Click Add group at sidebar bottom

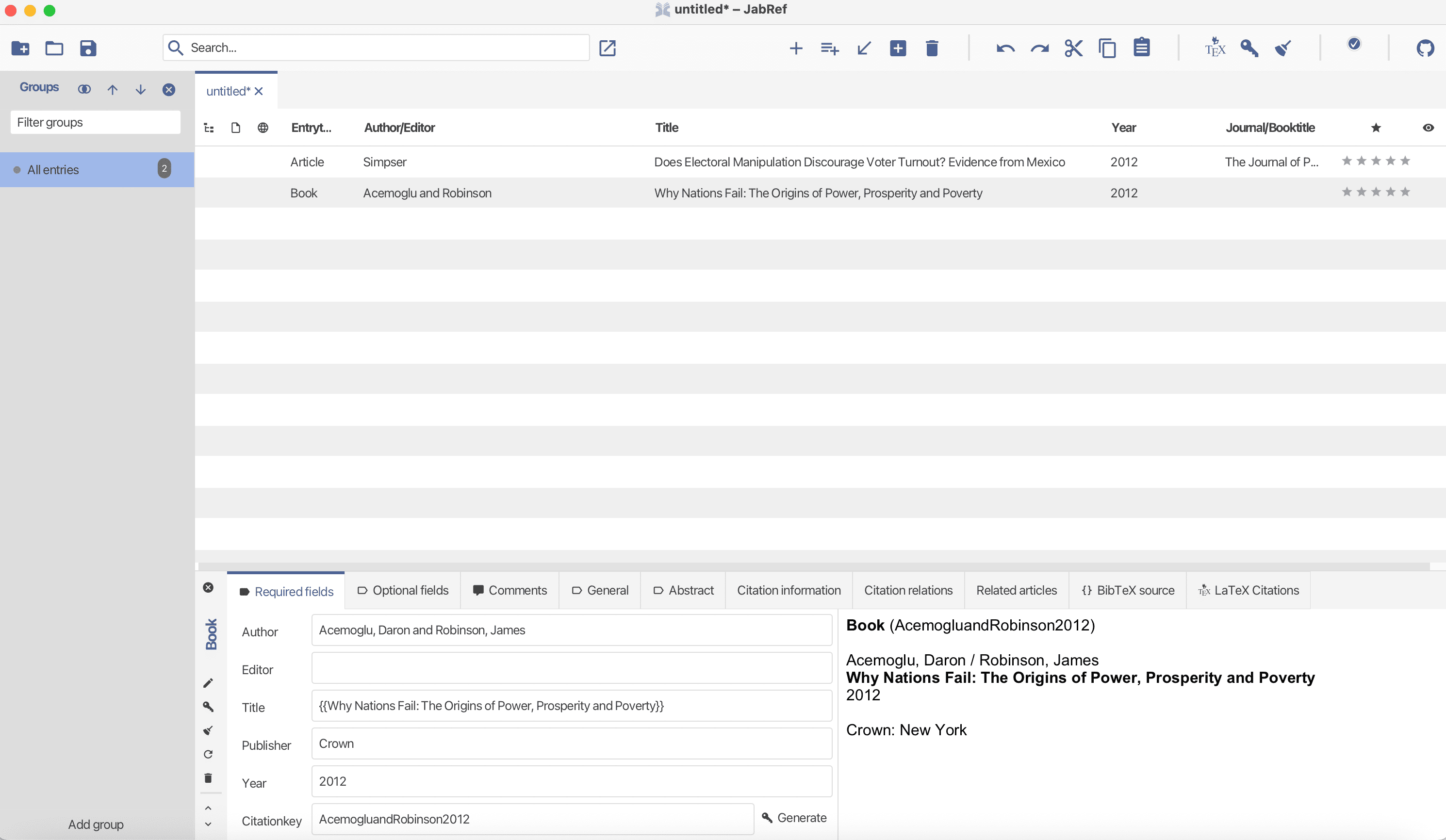[96, 824]
